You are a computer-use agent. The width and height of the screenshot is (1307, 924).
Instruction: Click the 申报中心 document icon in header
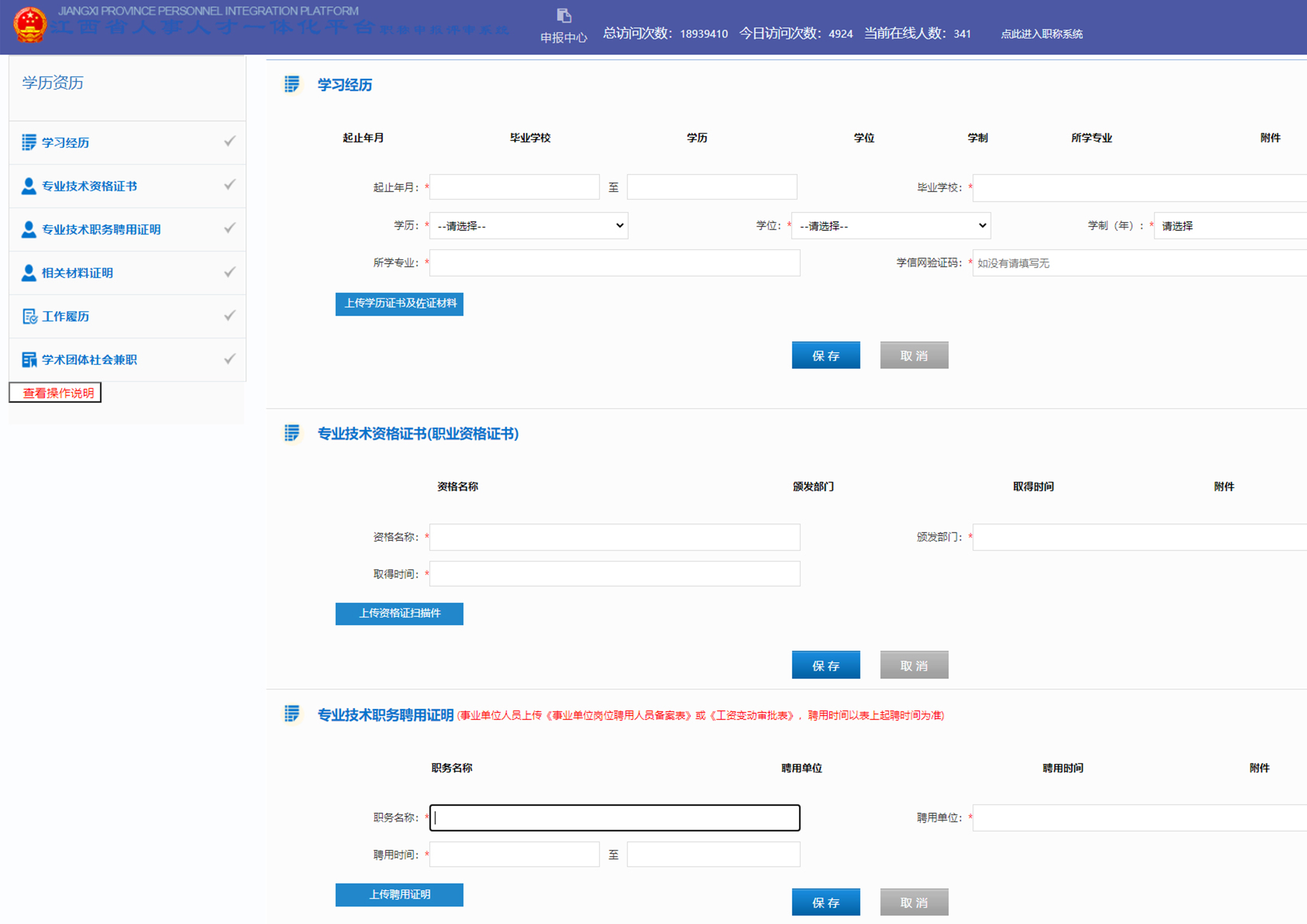click(564, 16)
